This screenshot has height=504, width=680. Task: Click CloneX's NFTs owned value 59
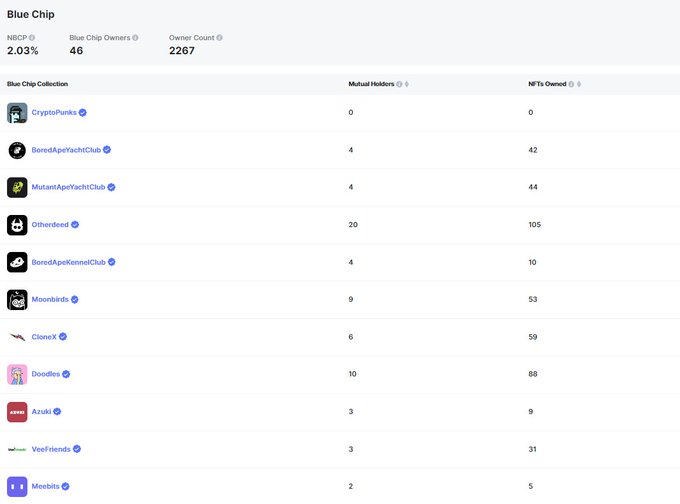point(533,337)
